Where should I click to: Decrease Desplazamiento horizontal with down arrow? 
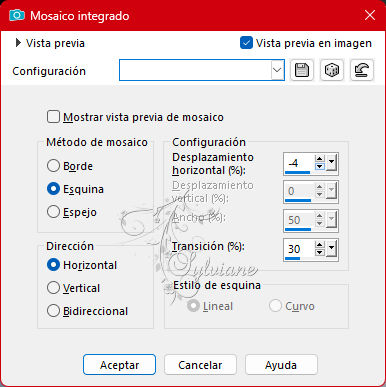[320, 166]
